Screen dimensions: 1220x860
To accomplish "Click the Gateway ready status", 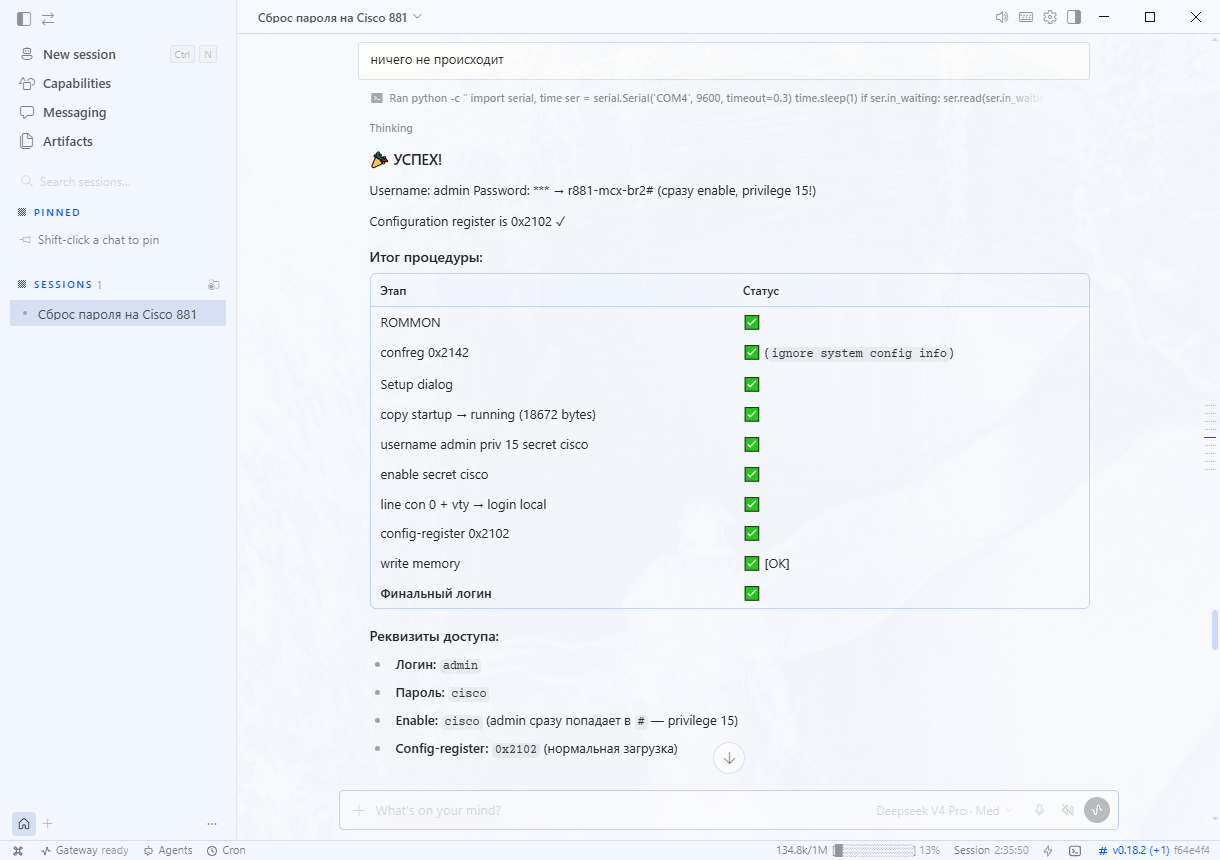I will coord(85,850).
